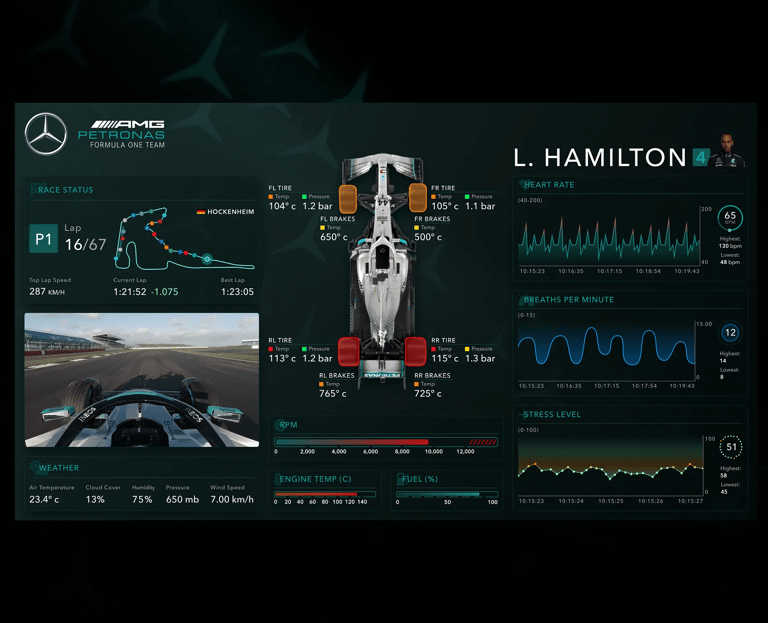Screen dimensions: 768x623
Task: Click the FL brakes 650° c reading
Action: [x=334, y=237]
